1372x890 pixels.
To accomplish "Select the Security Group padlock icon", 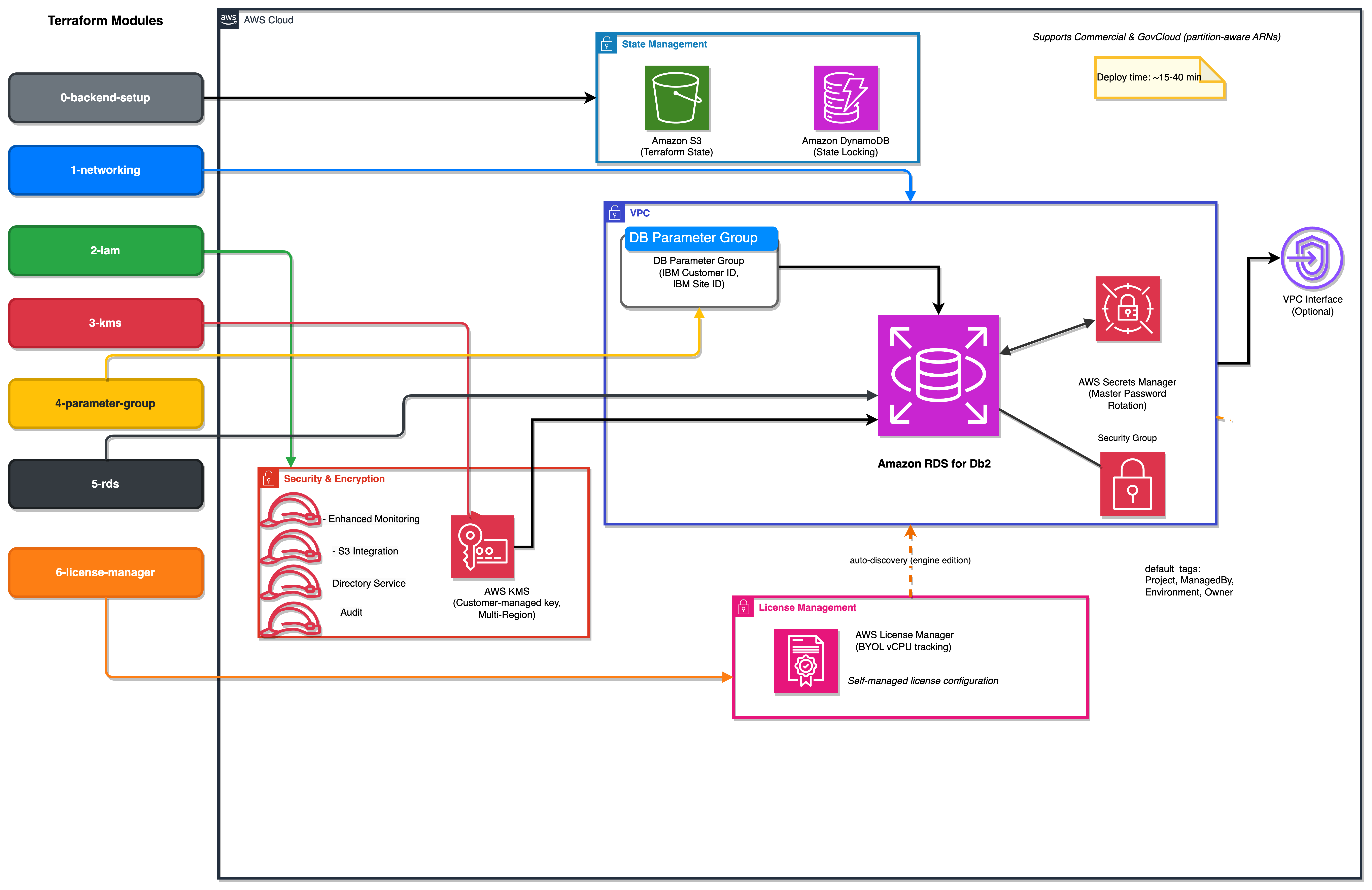I will coord(1132,484).
